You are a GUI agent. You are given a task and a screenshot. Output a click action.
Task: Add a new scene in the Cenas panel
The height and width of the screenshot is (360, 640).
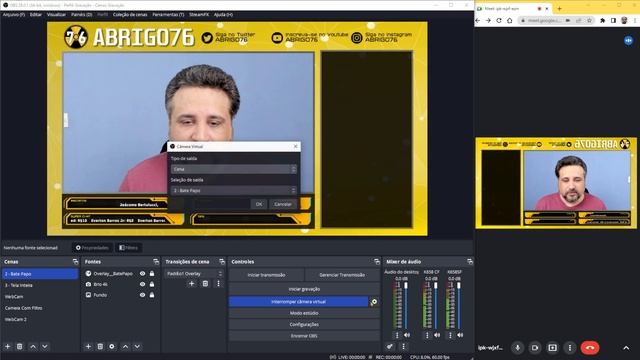(x=7, y=347)
